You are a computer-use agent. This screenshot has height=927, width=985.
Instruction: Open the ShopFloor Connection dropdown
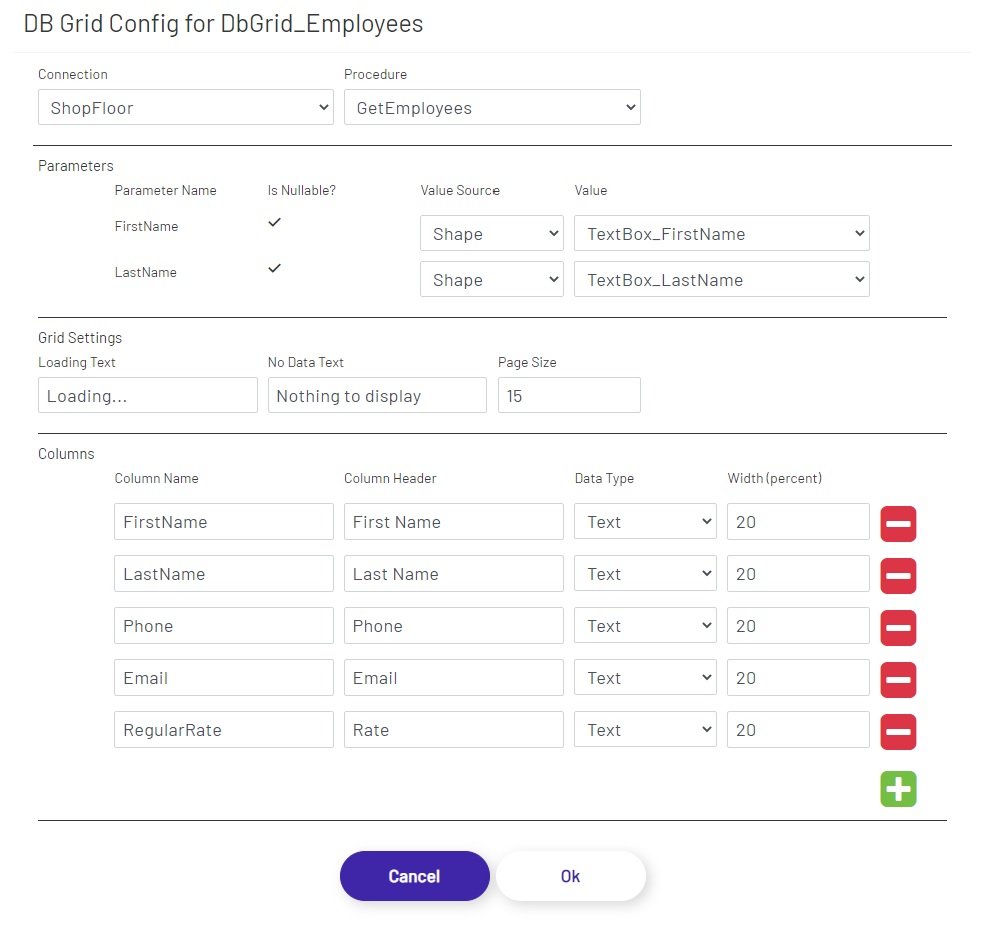(x=185, y=107)
